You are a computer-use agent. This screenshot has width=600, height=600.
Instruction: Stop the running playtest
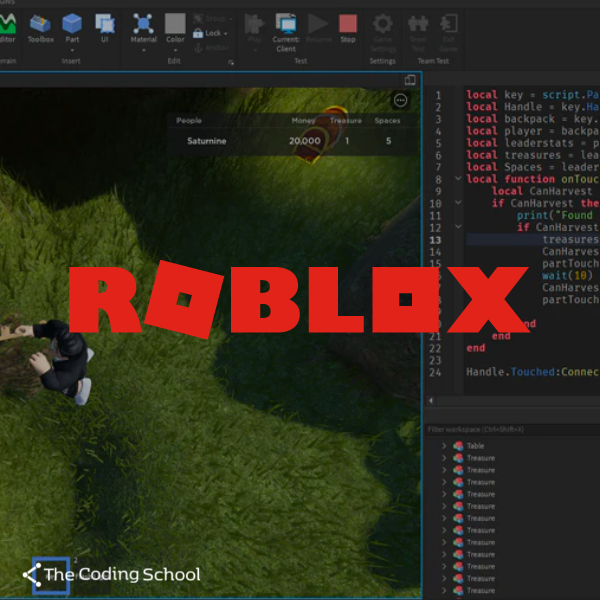coord(348,24)
